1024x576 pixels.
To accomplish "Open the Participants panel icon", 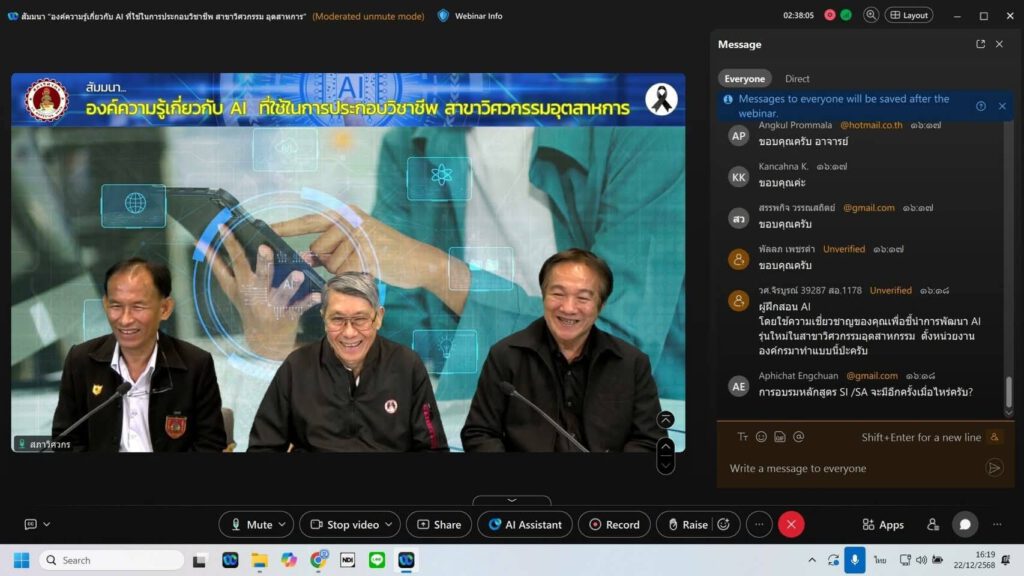I will coord(933,525).
